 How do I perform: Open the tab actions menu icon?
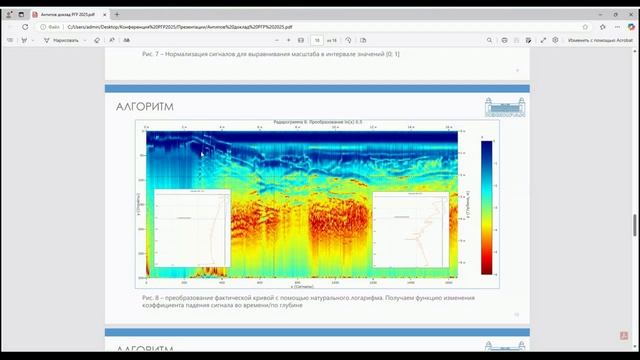[21, 14]
